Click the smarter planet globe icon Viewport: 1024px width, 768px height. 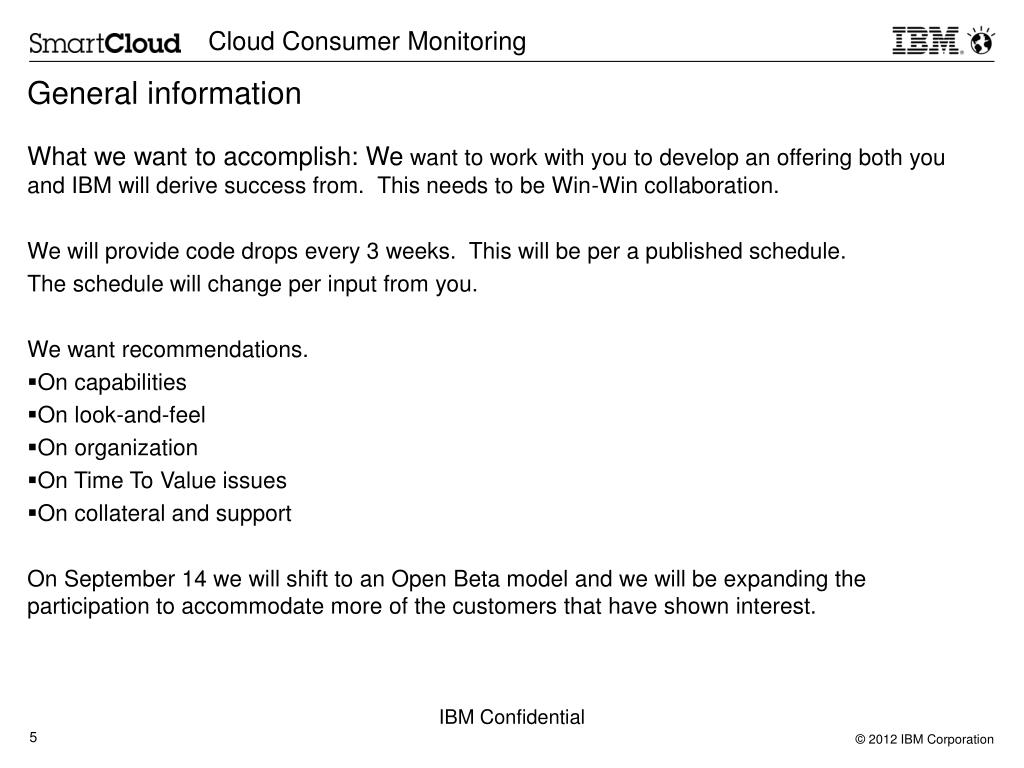point(981,40)
